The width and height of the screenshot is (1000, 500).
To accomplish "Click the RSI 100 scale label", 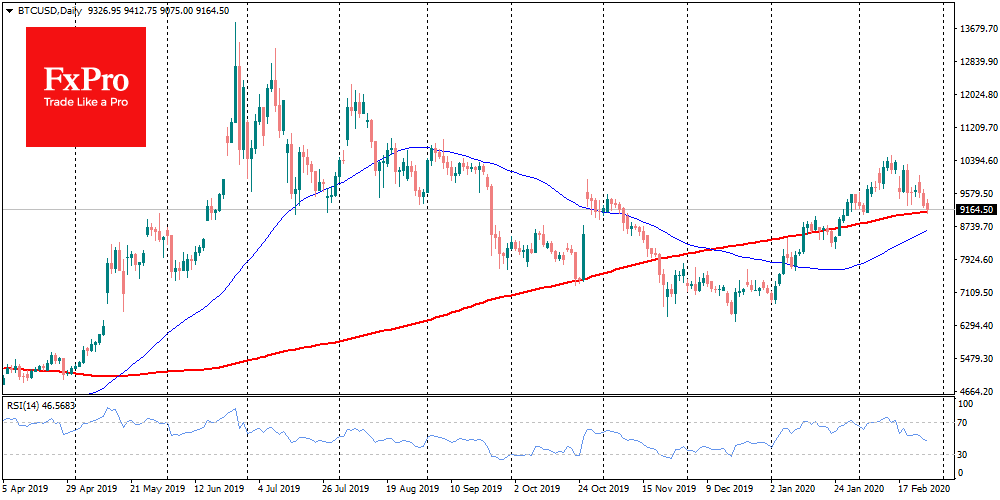I will [966, 404].
